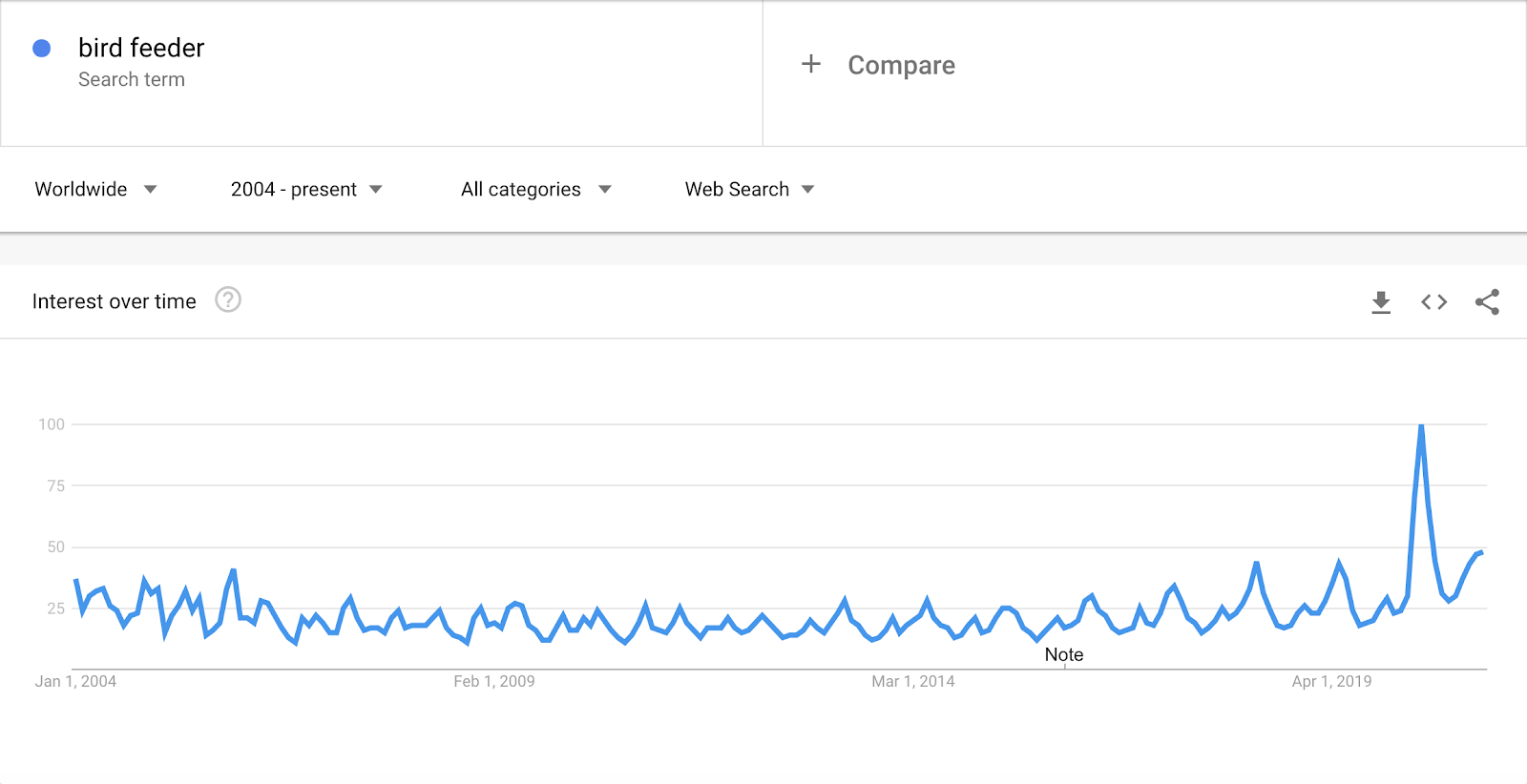Screen dimensions: 1527x784
Task: Click the Apr 1, 2019 axis label
Action: click(1331, 681)
